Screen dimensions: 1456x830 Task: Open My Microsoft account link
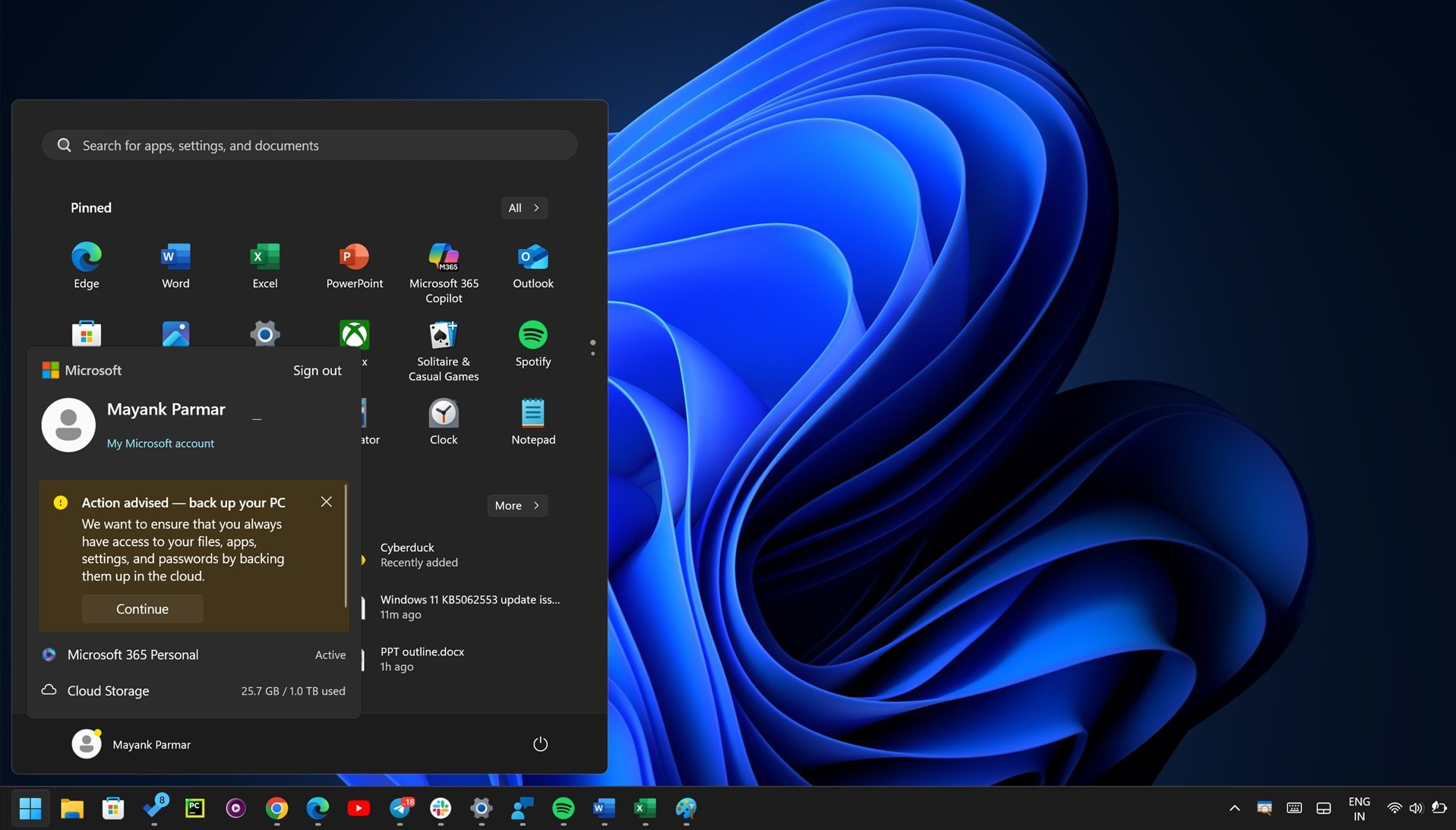tap(160, 443)
